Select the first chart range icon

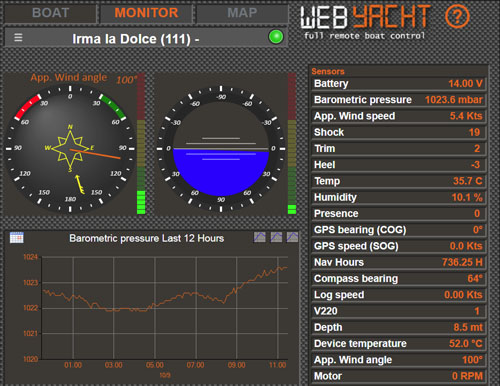tap(260, 237)
